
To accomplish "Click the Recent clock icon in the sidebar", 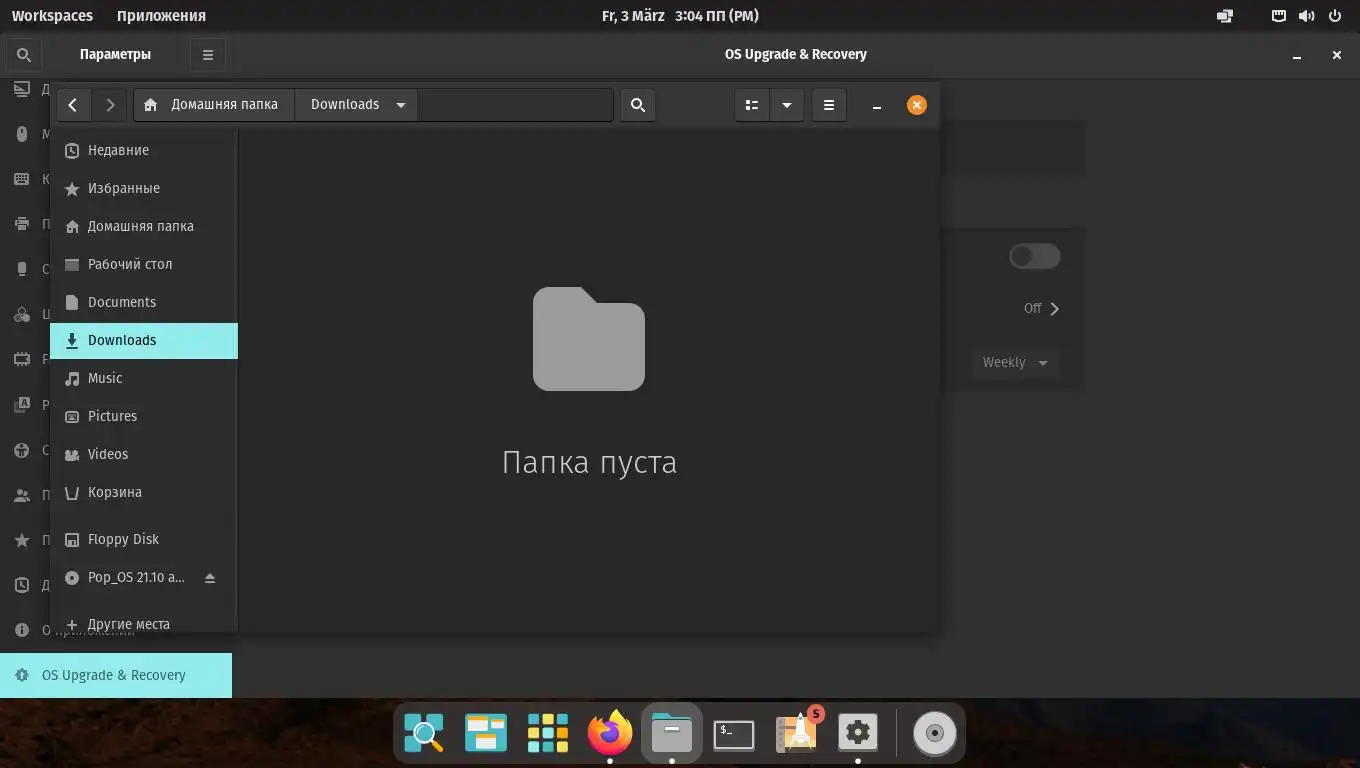I will tap(71, 151).
